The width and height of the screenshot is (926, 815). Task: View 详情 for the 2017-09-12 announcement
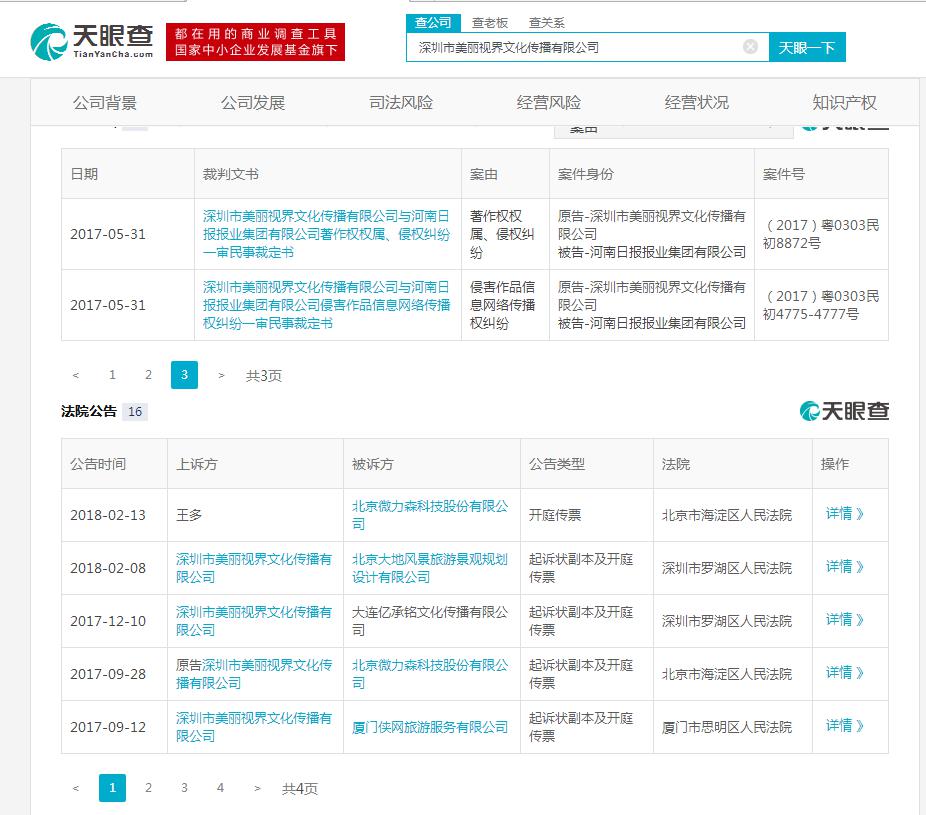pos(845,726)
